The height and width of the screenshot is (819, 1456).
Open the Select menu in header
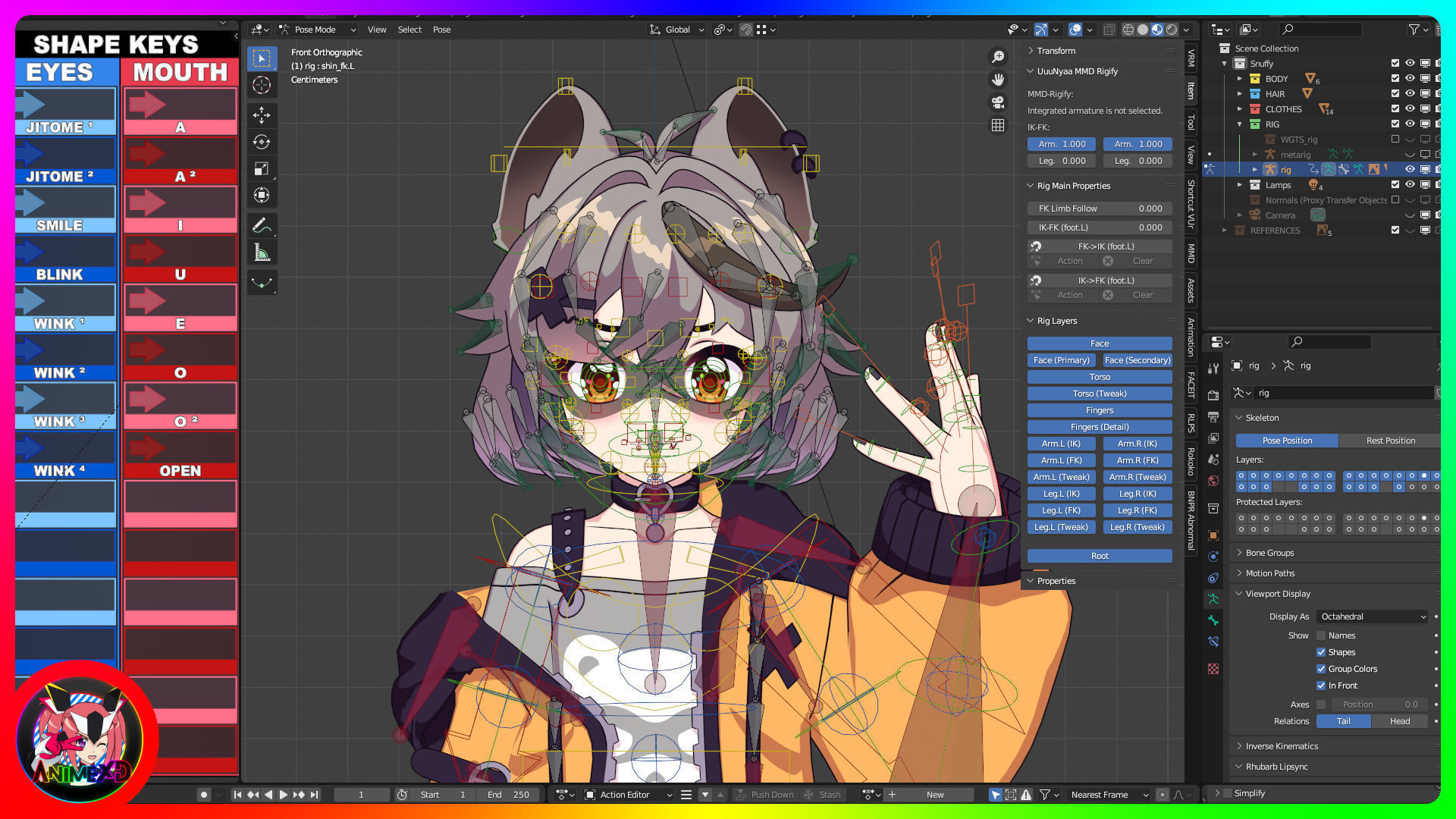tap(409, 30)
